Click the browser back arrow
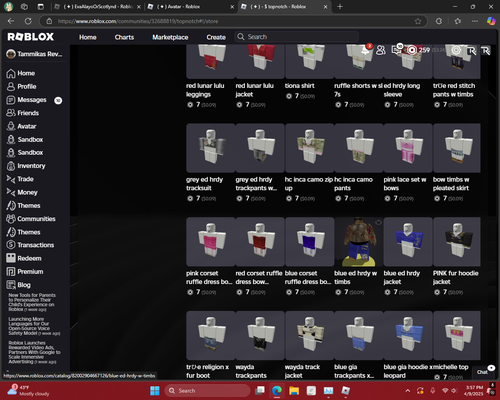Image resolution: width=500 pixels, height=400 pixels. pyautogui.click(x=11, y=21)
